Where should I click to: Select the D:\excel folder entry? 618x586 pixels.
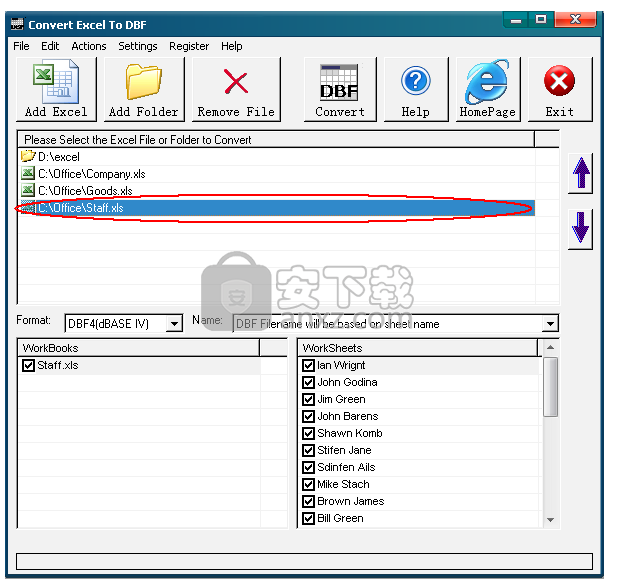click(x=277, y=157)
